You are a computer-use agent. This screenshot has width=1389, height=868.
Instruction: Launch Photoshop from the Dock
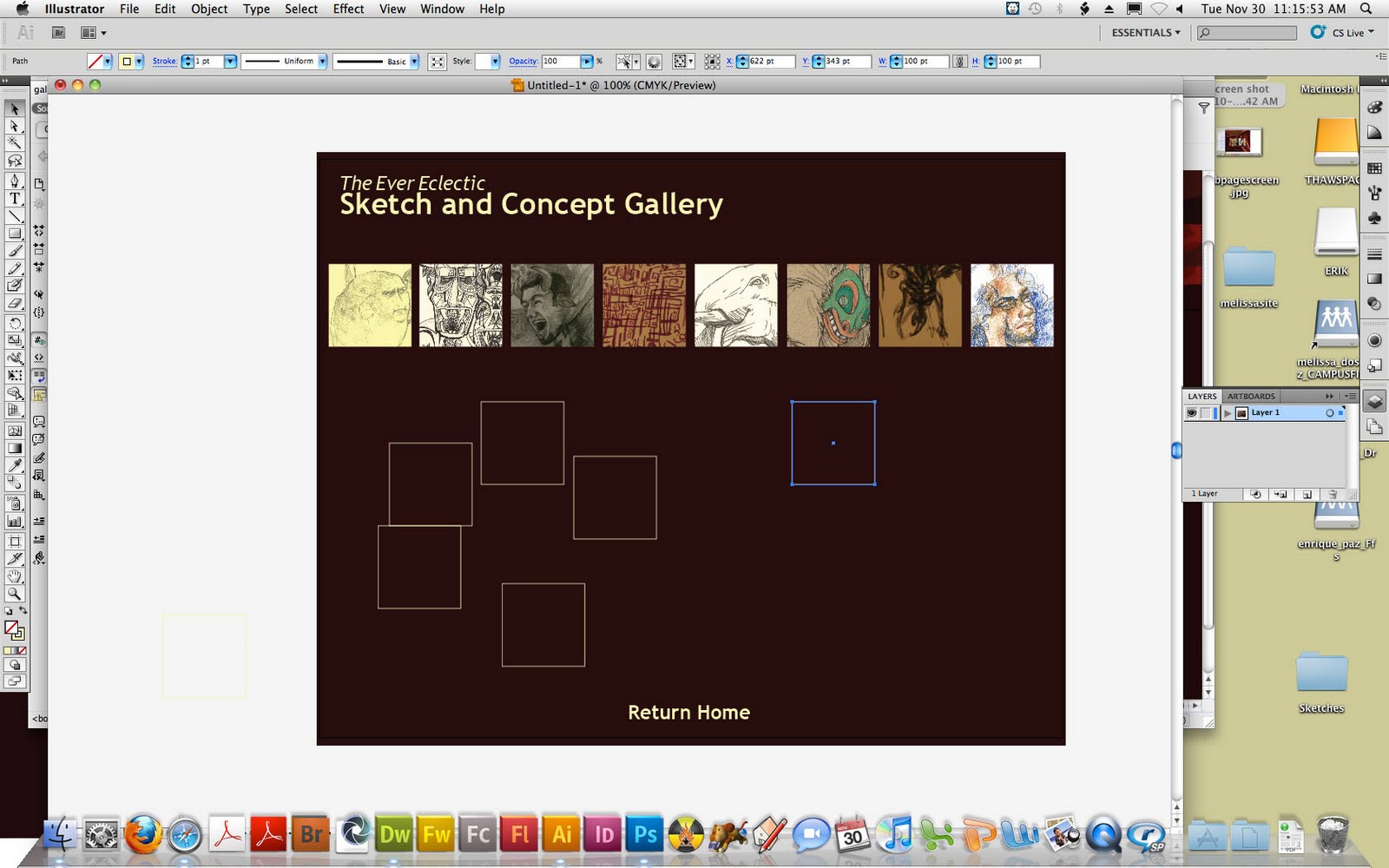point(645,835)
